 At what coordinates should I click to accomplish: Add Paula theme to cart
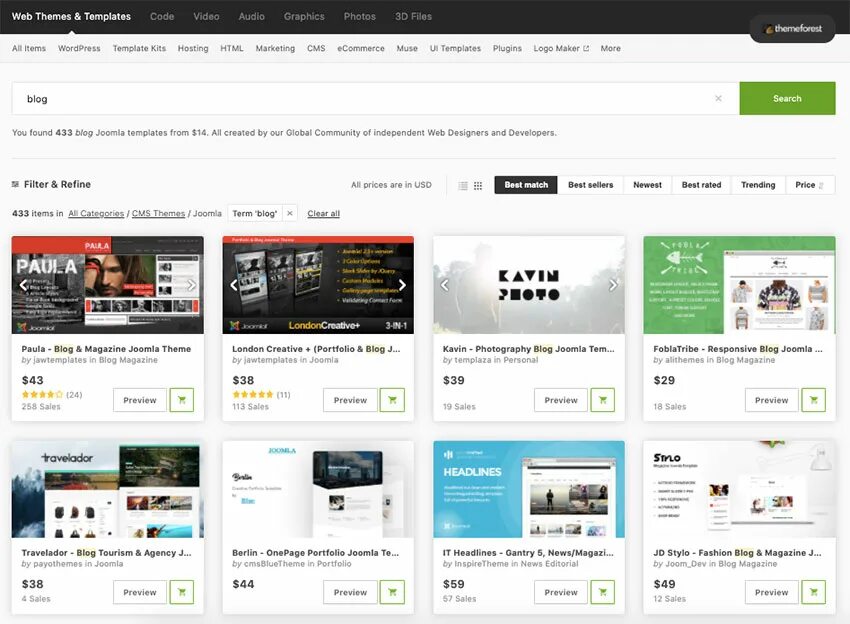pos(182,400)
